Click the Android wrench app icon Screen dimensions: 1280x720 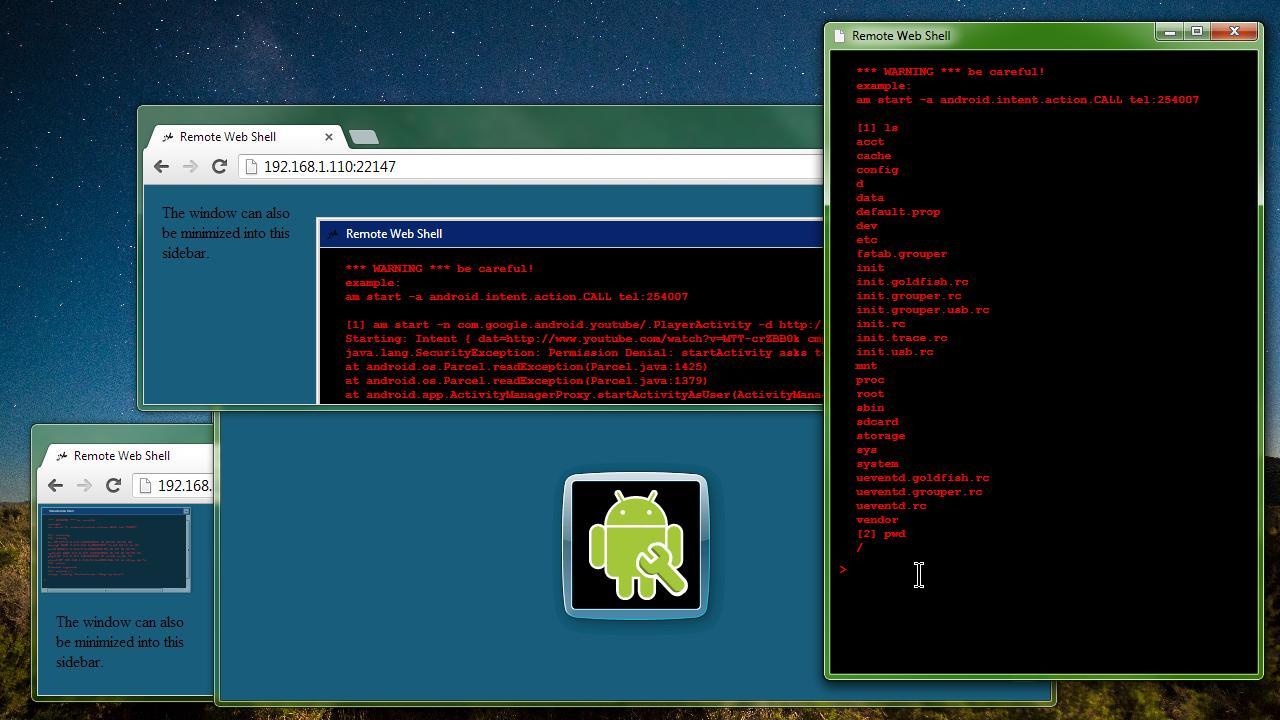(x=636, y=546)
